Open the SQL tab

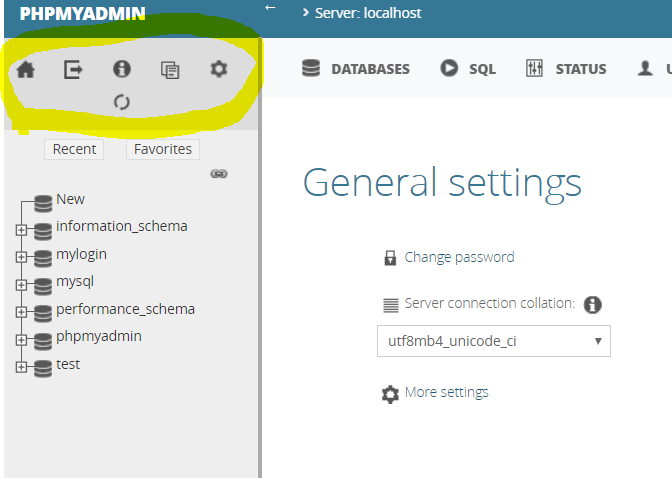(468, 69)
